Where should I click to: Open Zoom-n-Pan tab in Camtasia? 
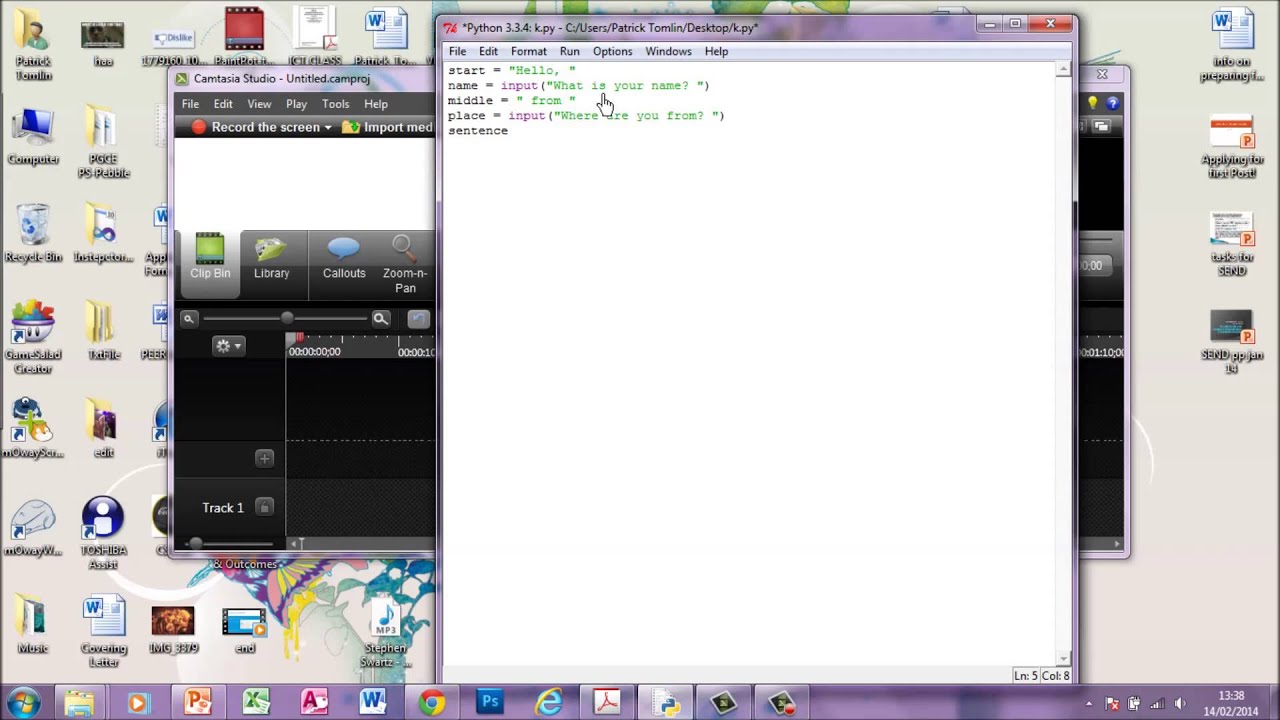[x=405, y=265]
